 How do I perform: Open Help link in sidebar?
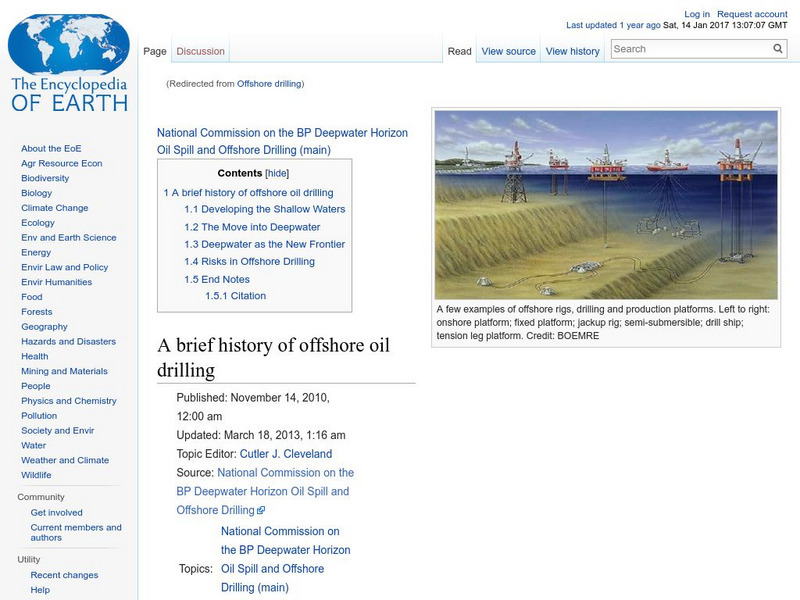pyautogui.click(x=40, y=589)
